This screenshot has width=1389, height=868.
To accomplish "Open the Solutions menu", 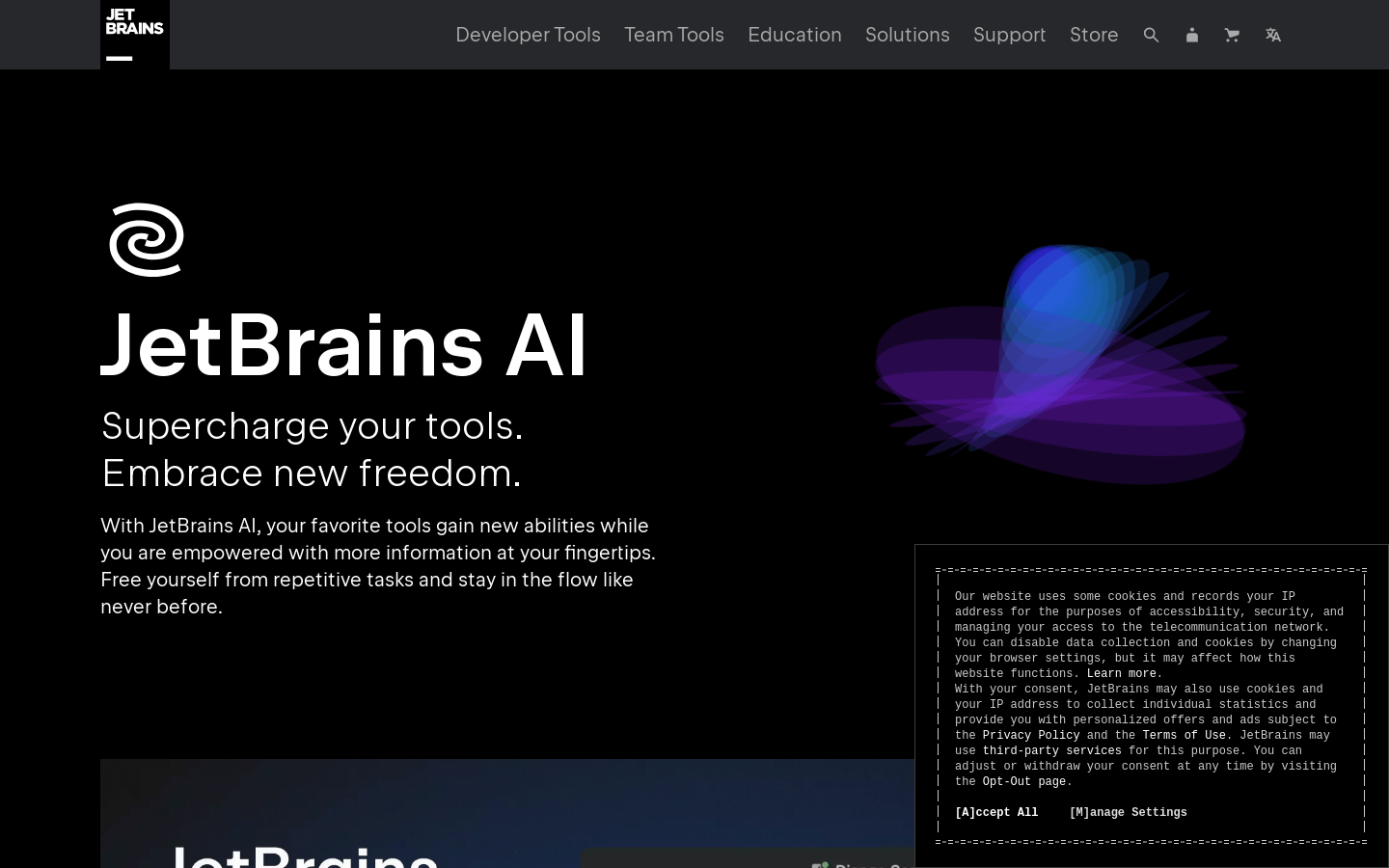I will 907,35.
